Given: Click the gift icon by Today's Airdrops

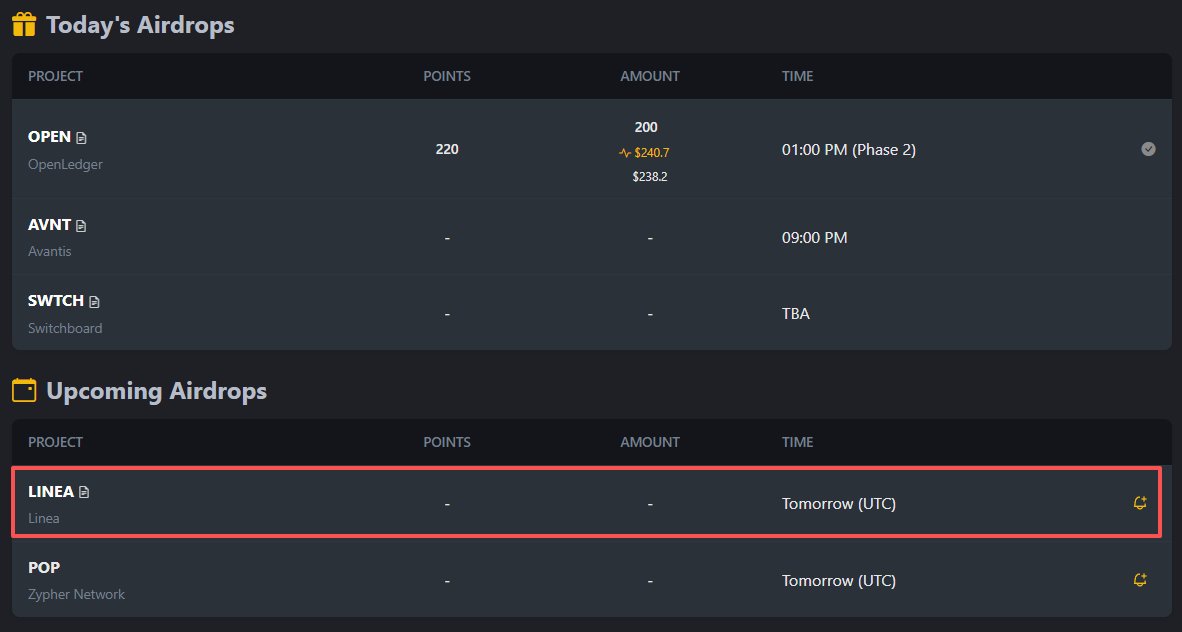Looking at the screenshot, I should 24,24.
